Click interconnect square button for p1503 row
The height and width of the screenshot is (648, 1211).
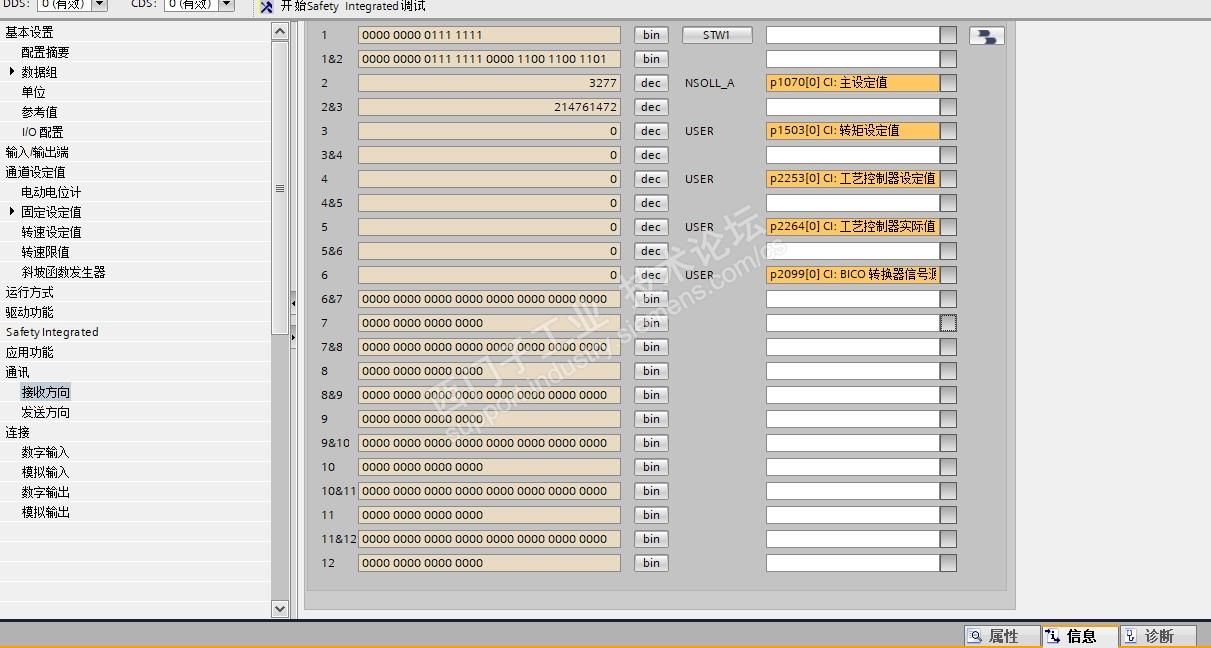click(948, 131)
